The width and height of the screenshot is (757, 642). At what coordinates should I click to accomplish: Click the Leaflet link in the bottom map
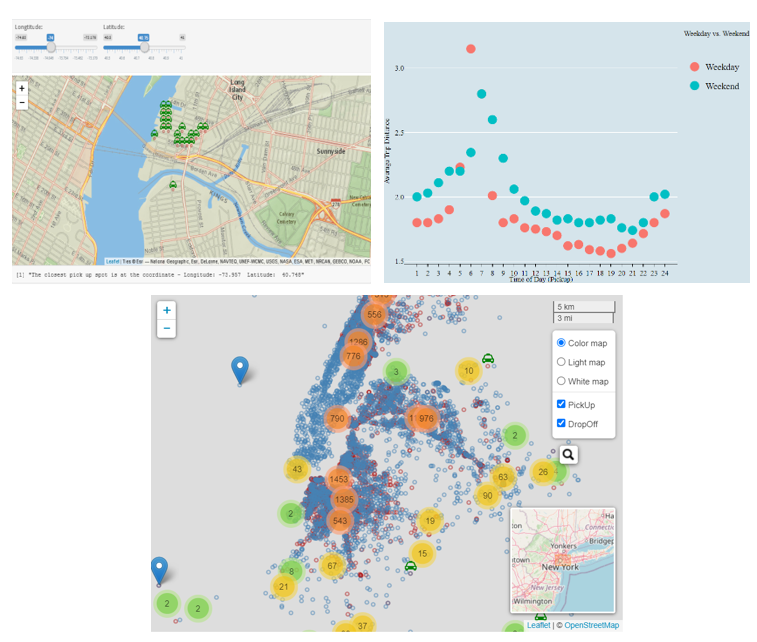tap(538, 626)
